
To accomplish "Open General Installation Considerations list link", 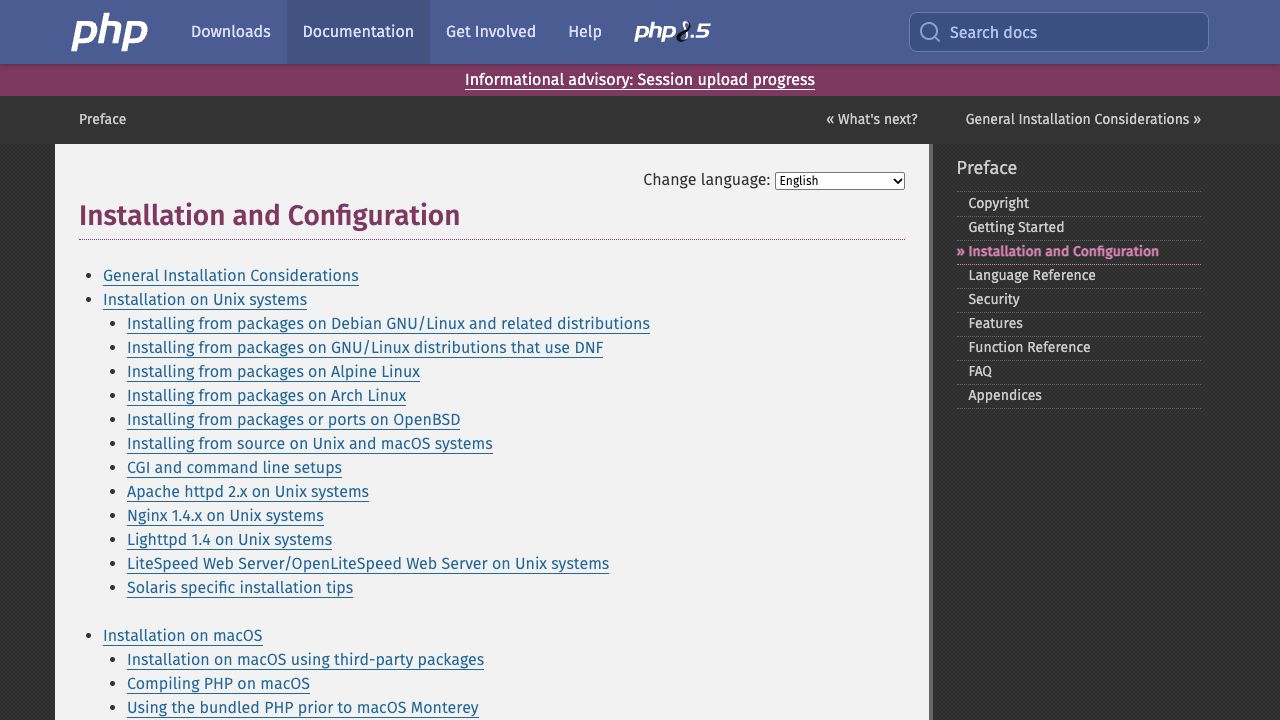I will click(x=231, y=276).
